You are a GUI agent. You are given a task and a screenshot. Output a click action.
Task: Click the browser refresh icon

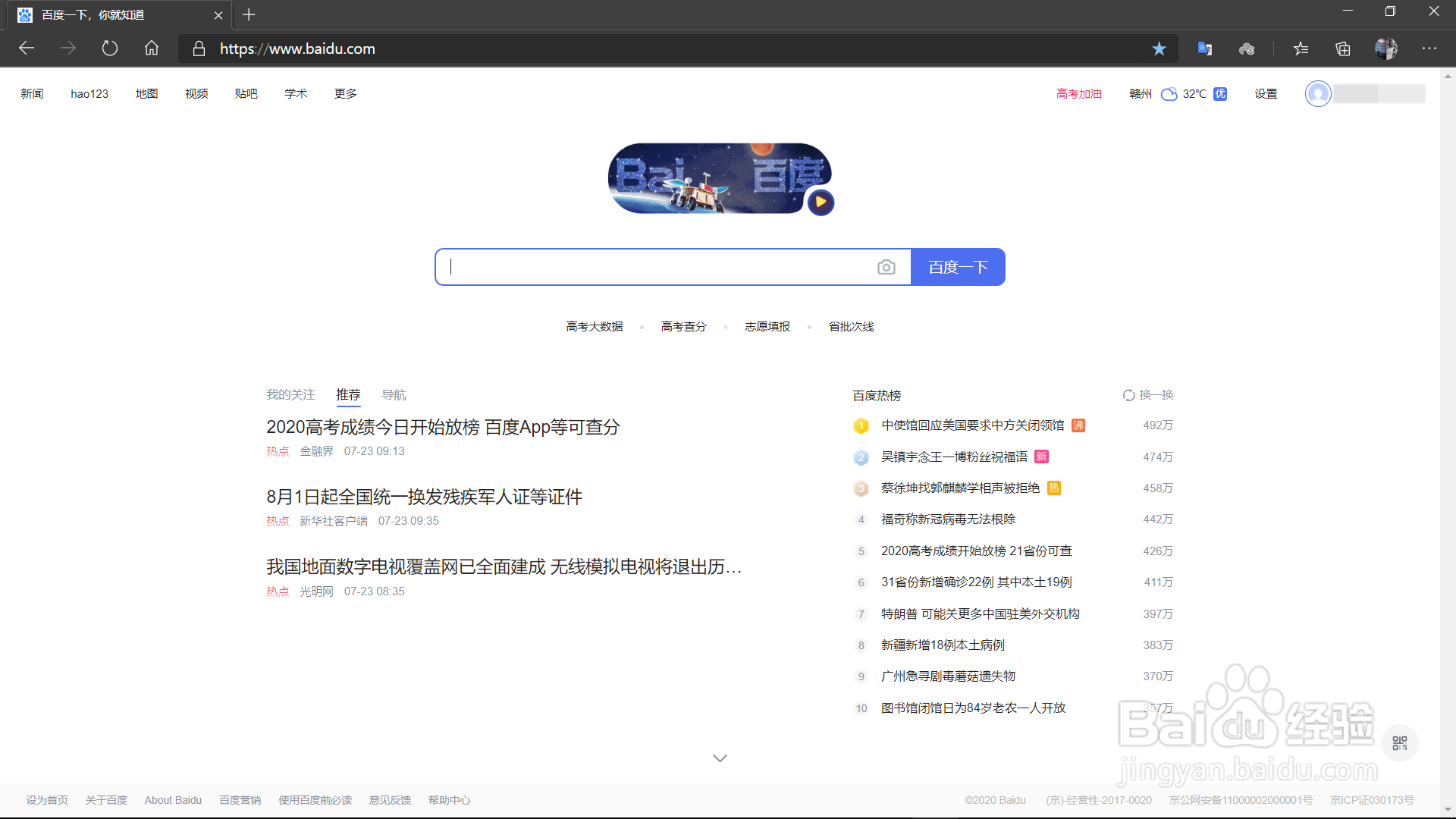coord(110,49)
